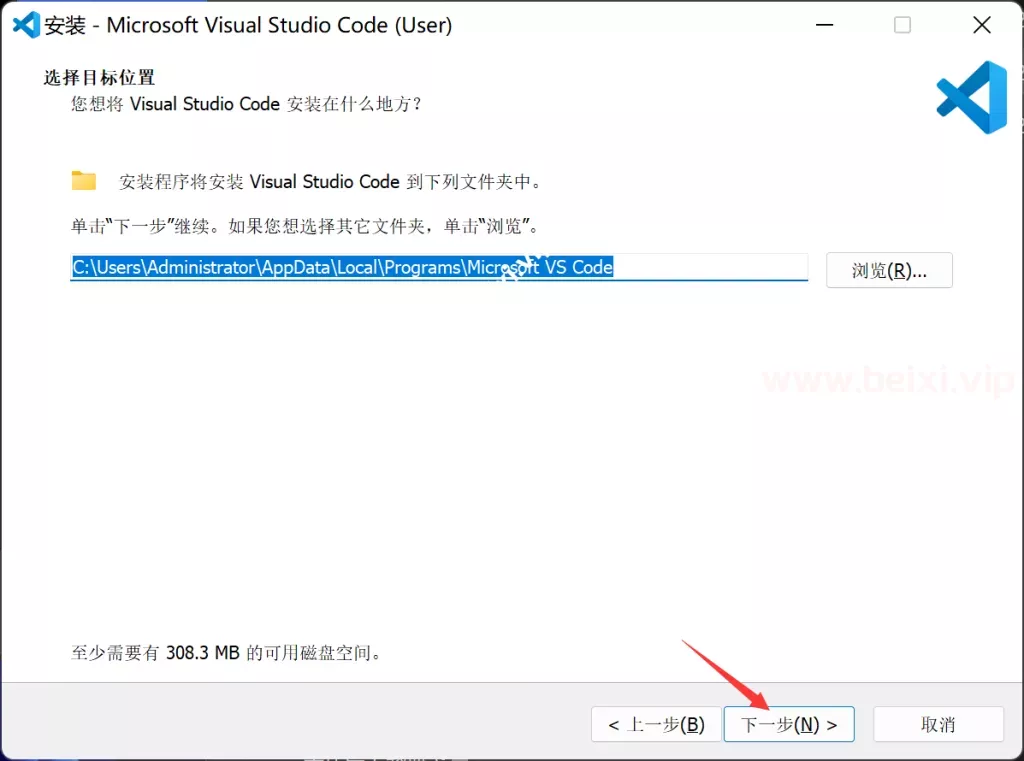Click the install path input field
This screenshot has height=761, width=1024.
coord(439,268)
